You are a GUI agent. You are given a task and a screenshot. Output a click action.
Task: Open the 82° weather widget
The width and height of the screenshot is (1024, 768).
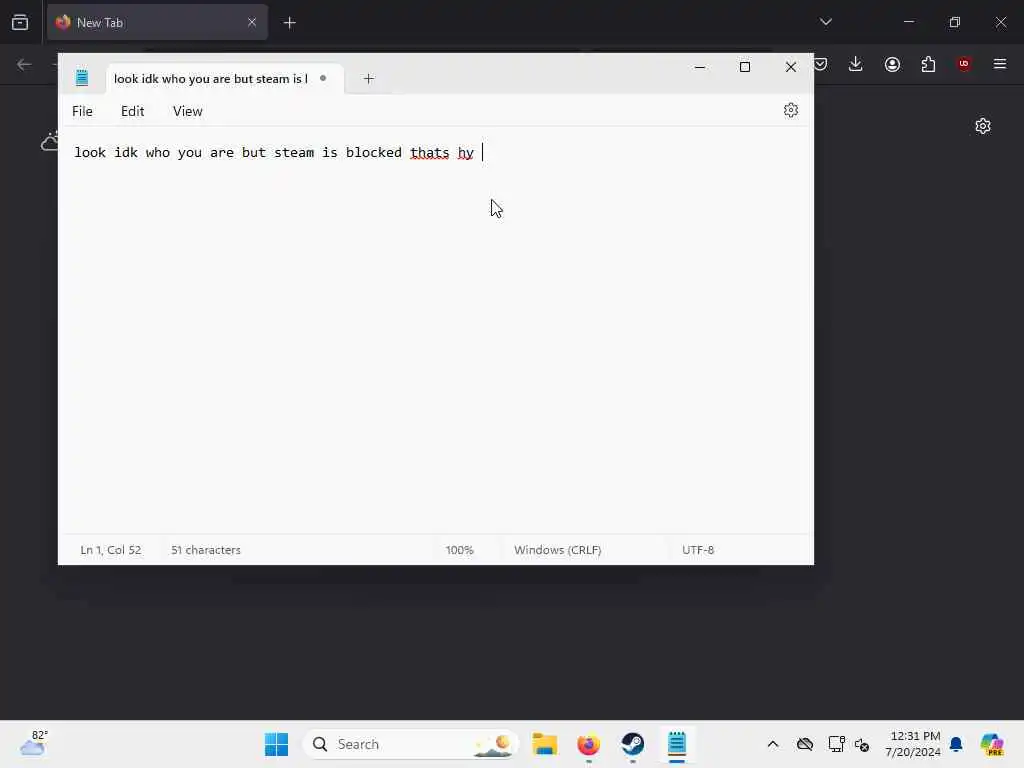pos(34,744)
